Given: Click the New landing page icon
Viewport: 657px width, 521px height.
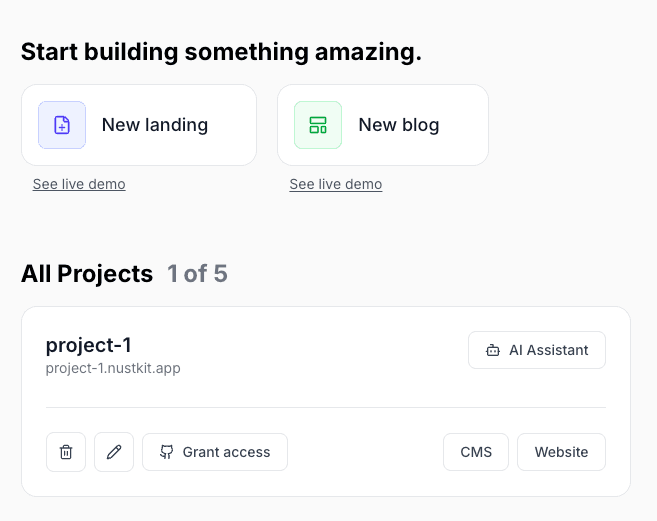Looking at the screenshot, I should (62, 125).
